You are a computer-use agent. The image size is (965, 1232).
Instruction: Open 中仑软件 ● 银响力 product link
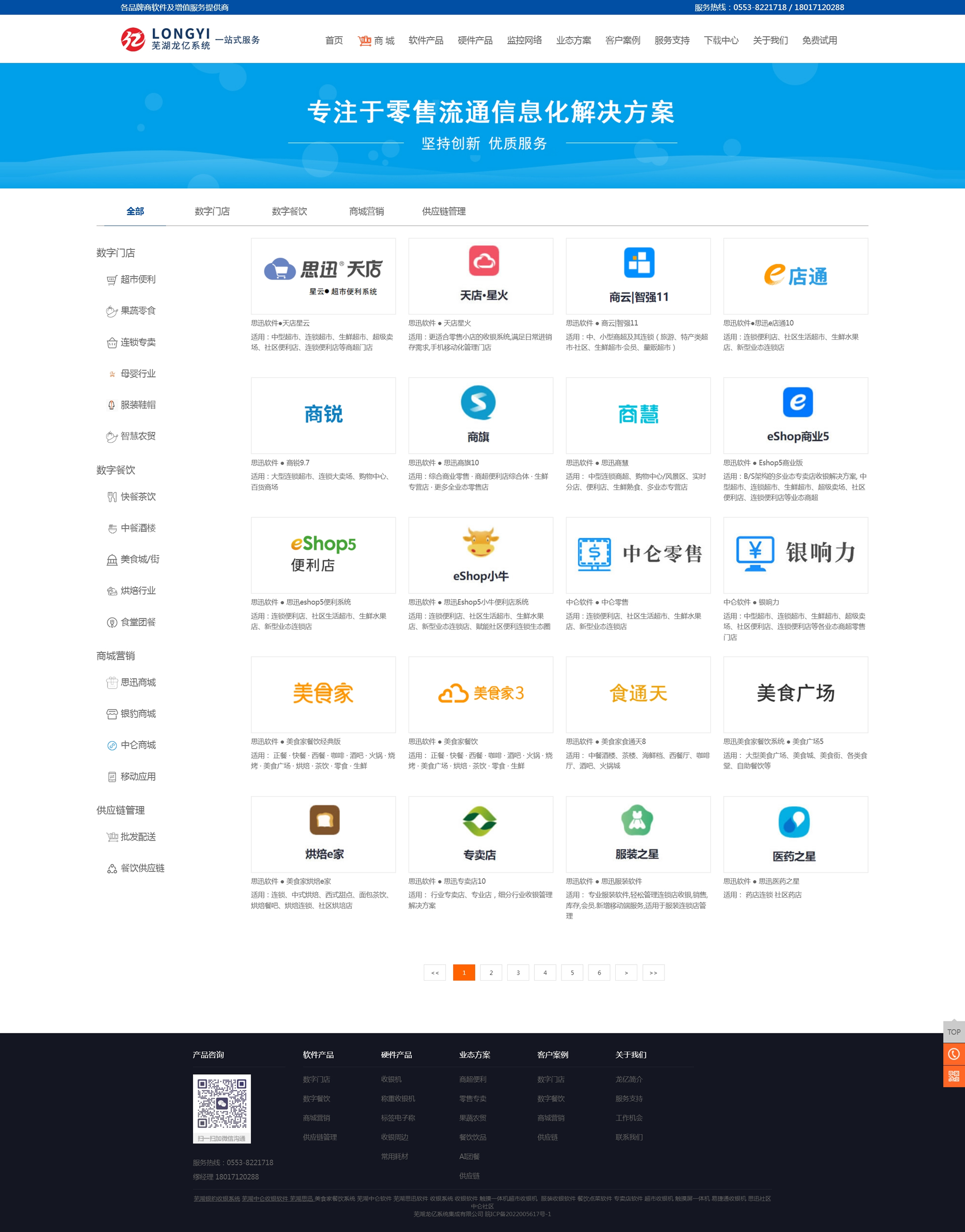click(x=751, y=602)
